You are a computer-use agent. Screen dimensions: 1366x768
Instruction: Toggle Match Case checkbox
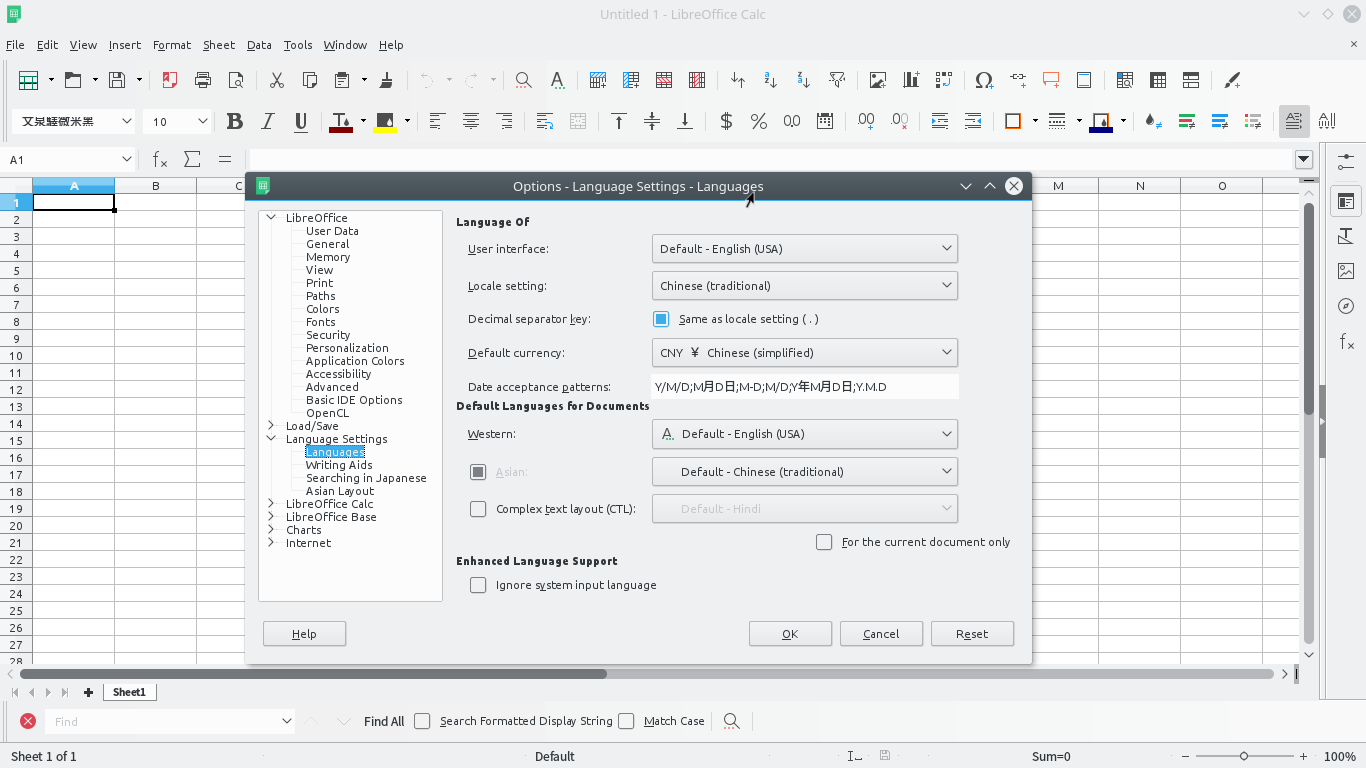pyautogui.click(x=626, y=721)
